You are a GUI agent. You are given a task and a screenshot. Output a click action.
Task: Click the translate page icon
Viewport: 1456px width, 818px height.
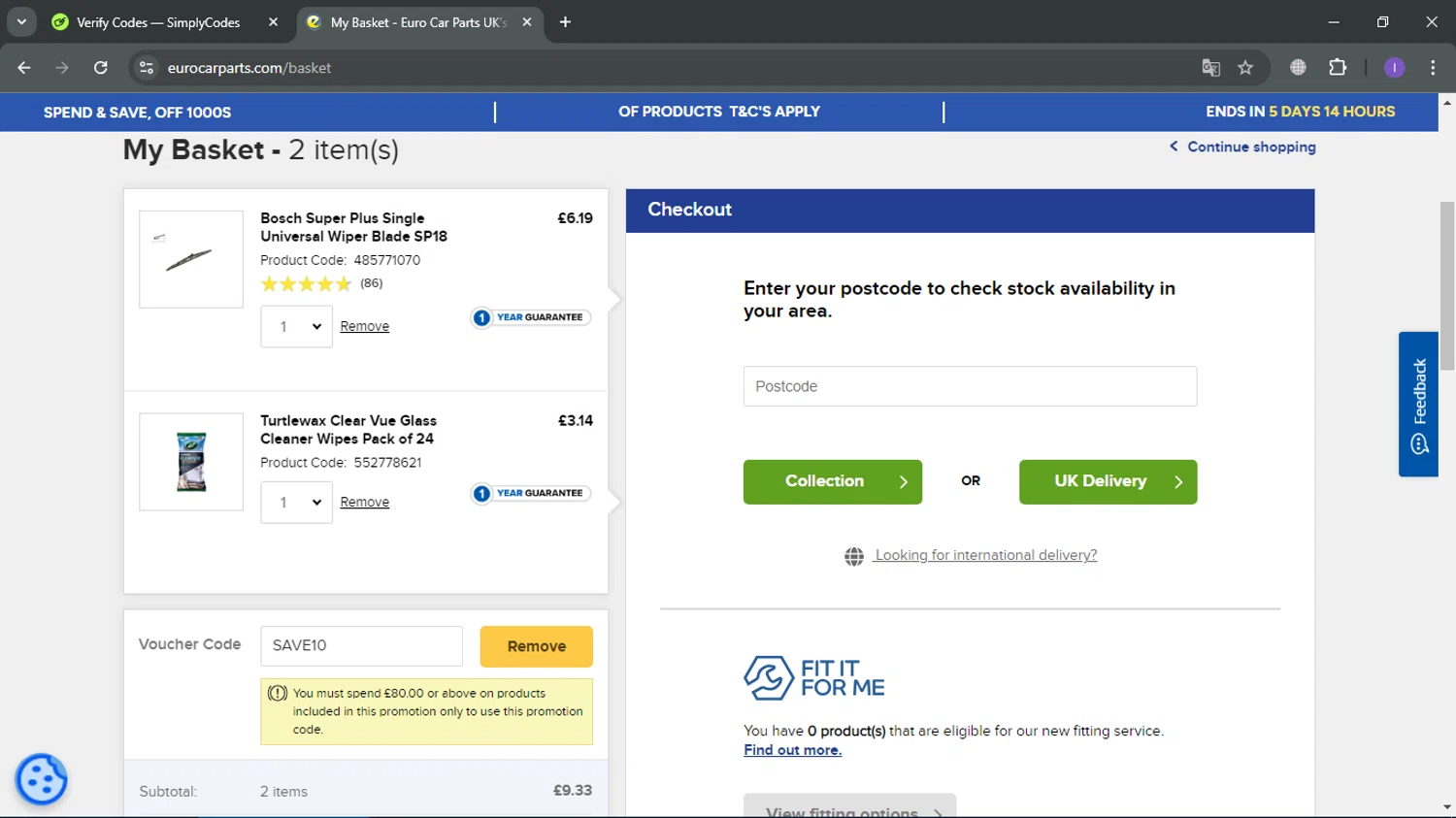[1210, 68]
